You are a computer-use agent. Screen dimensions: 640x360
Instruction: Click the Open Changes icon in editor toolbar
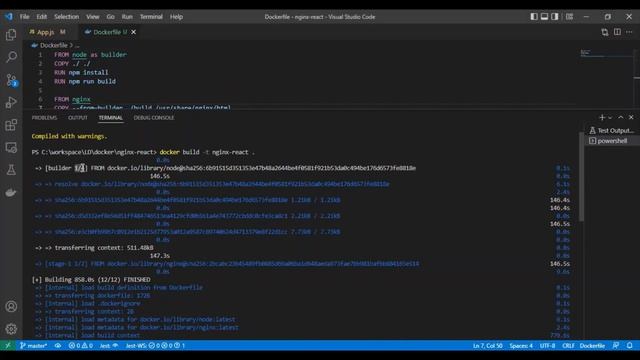(x=604, y=32)
